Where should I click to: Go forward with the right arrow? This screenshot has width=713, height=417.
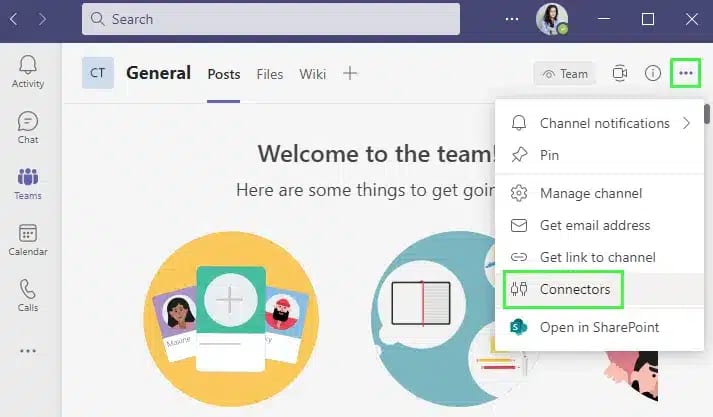coord(42,19)
